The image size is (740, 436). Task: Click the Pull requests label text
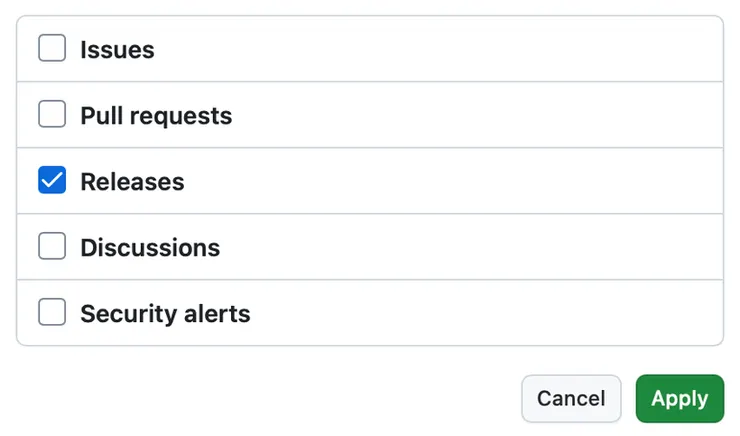[156, 116]
